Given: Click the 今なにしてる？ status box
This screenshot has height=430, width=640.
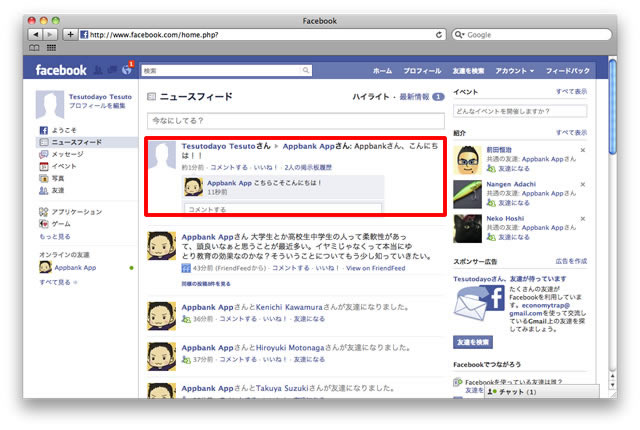Looking at the screenshot, I should click(x=296, y=121).
